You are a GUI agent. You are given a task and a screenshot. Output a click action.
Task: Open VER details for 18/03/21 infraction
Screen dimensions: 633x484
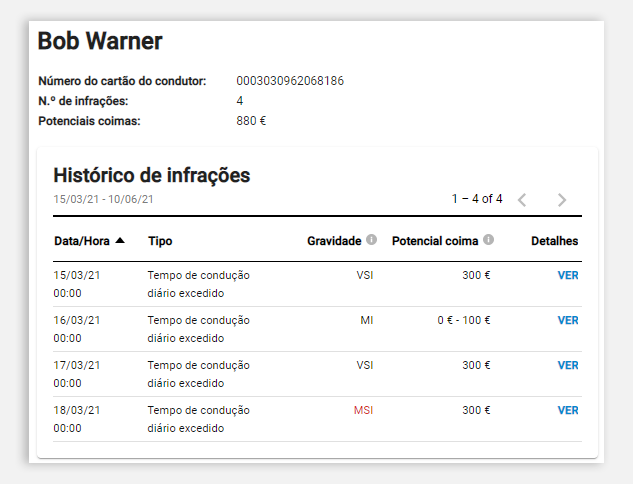pos(568,411)
